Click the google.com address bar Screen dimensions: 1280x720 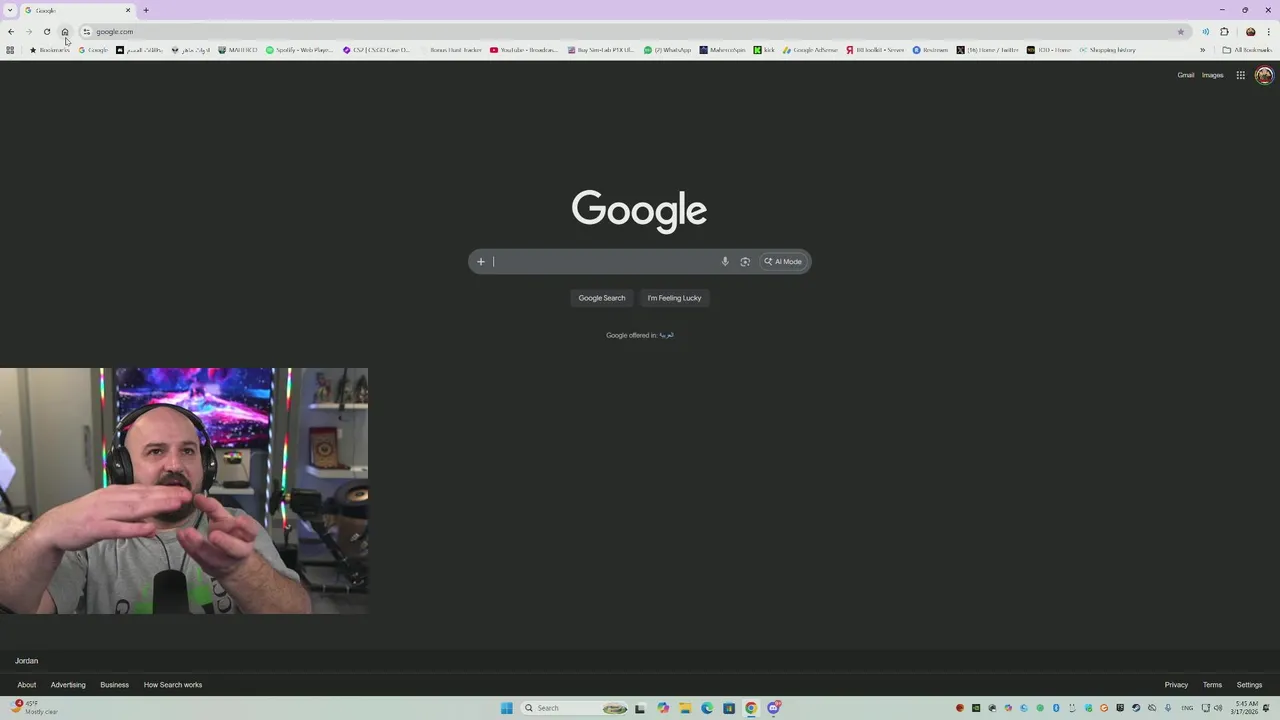[x=630, y=32]
